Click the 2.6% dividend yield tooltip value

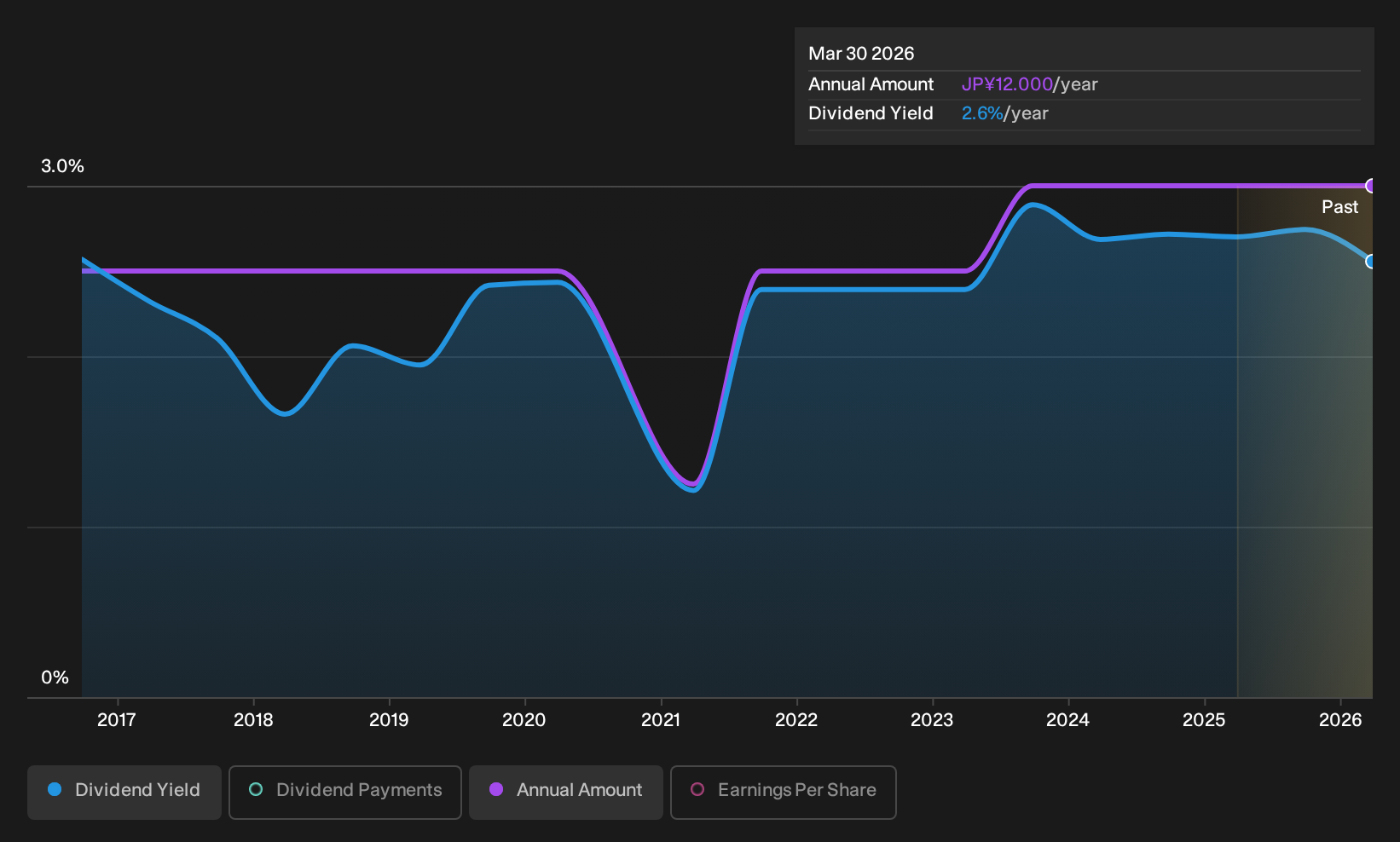982,113
